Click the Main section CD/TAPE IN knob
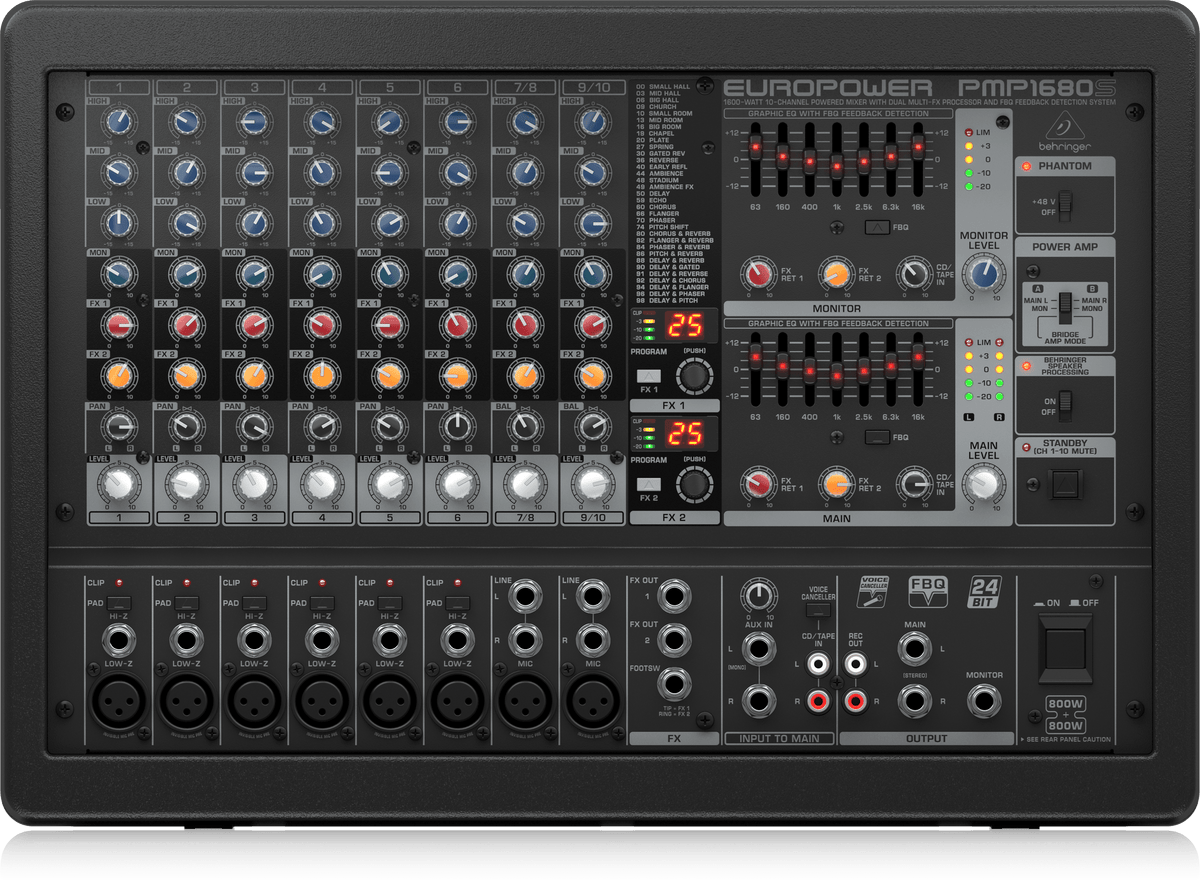 click(913, 484)
